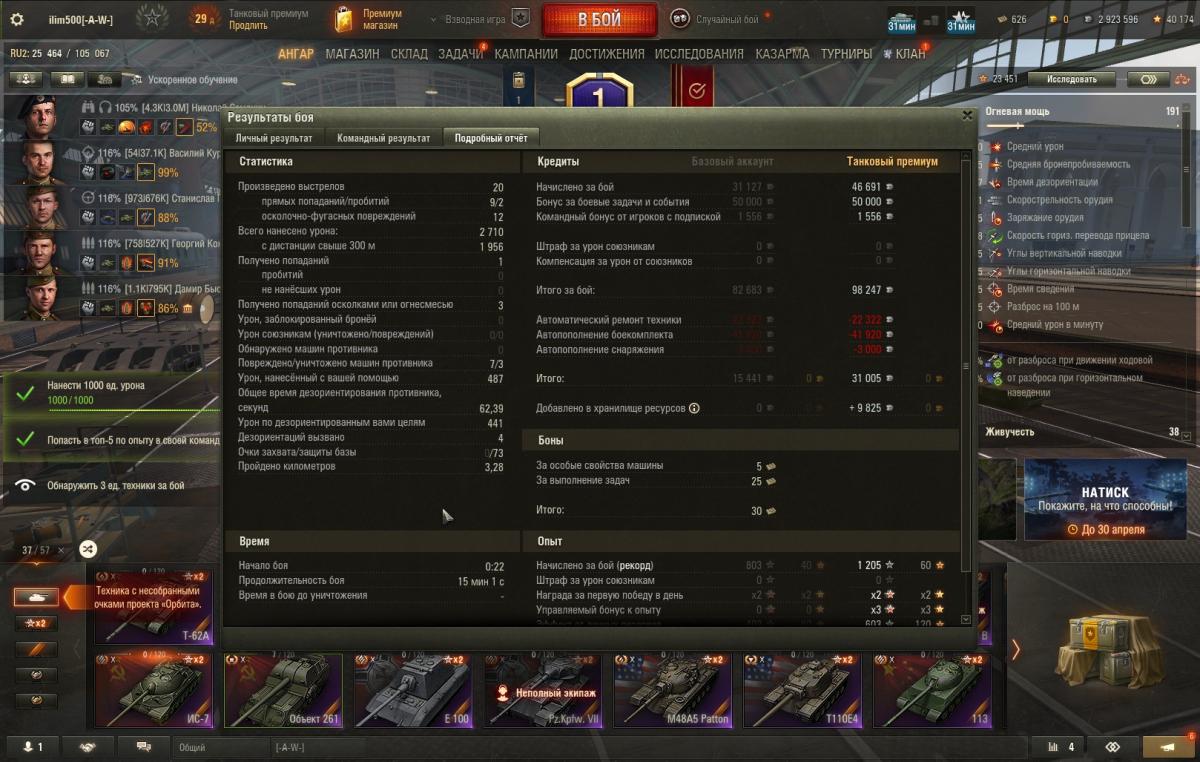Select the crew member Николай portrait
Image resolution: width=1200 pixels, height=762 pixels.
click(39, 118)
